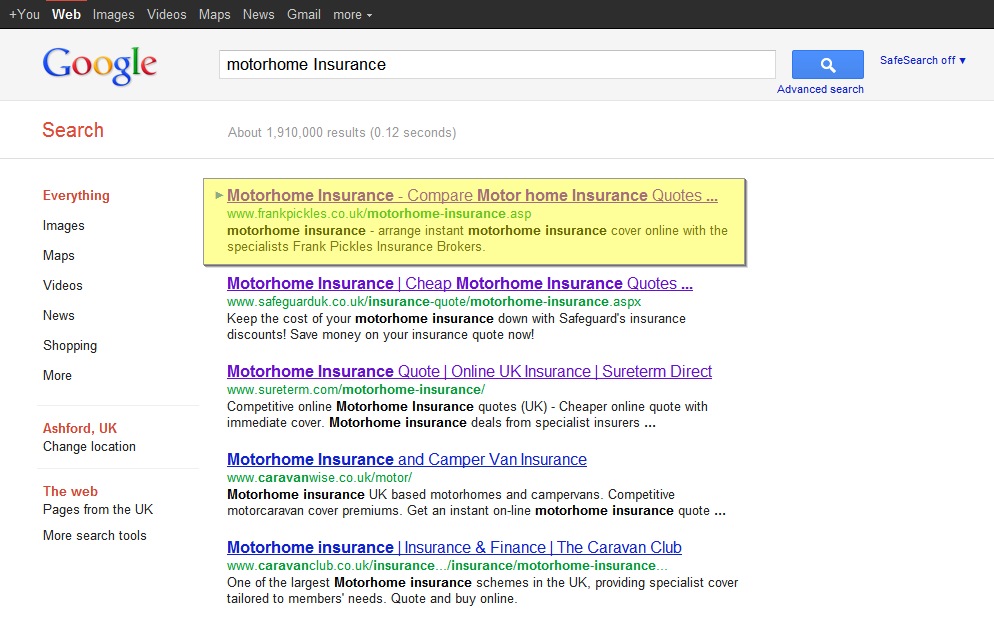Click the red Search heading

pos(73,130)
